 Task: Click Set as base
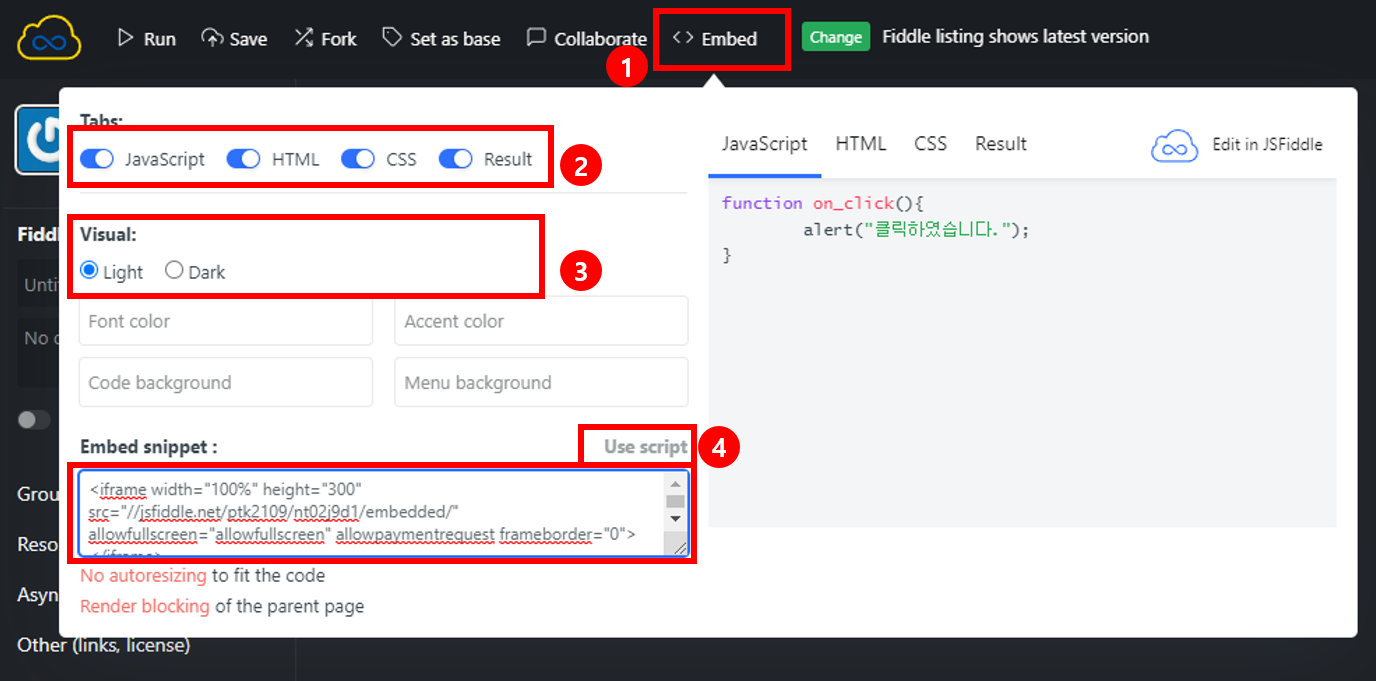(x=441, y=38)
